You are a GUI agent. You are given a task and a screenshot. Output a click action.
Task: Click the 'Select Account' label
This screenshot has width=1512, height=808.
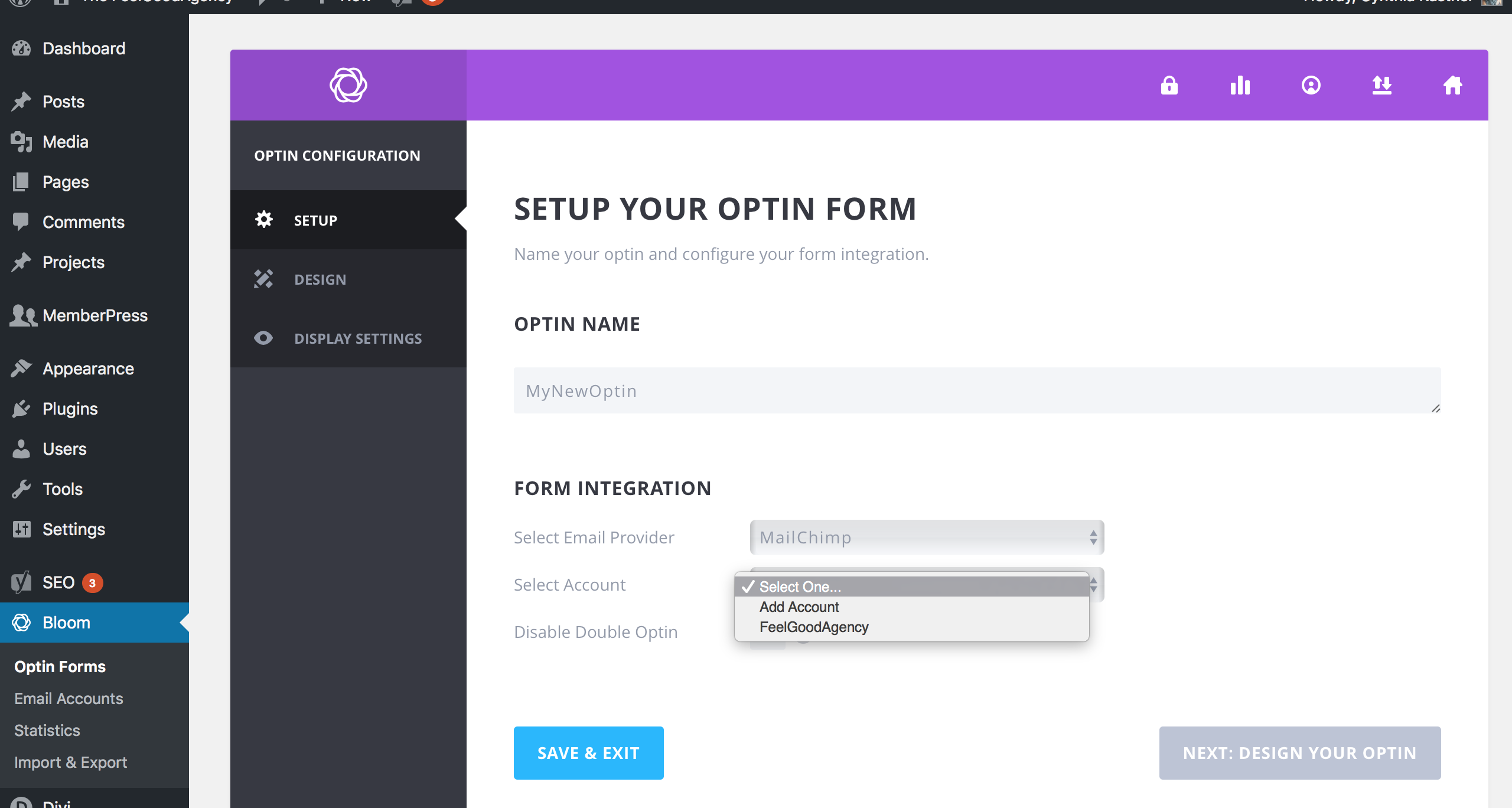coord(569,585)
